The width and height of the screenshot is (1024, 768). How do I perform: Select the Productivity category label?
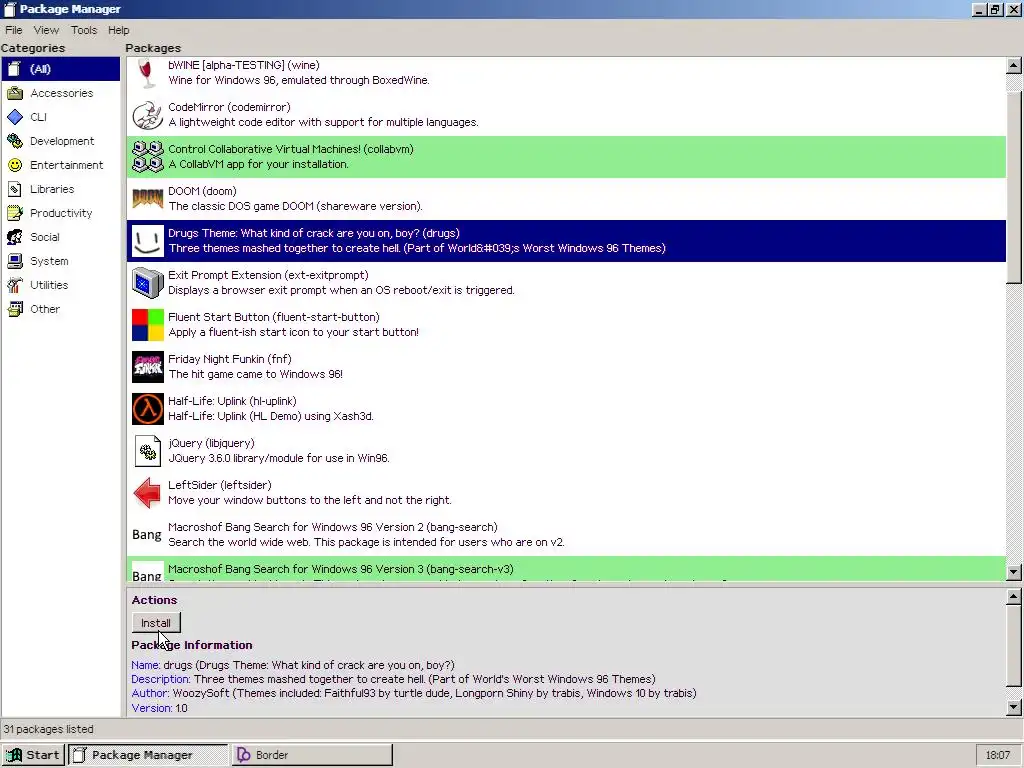coord(61,213)
